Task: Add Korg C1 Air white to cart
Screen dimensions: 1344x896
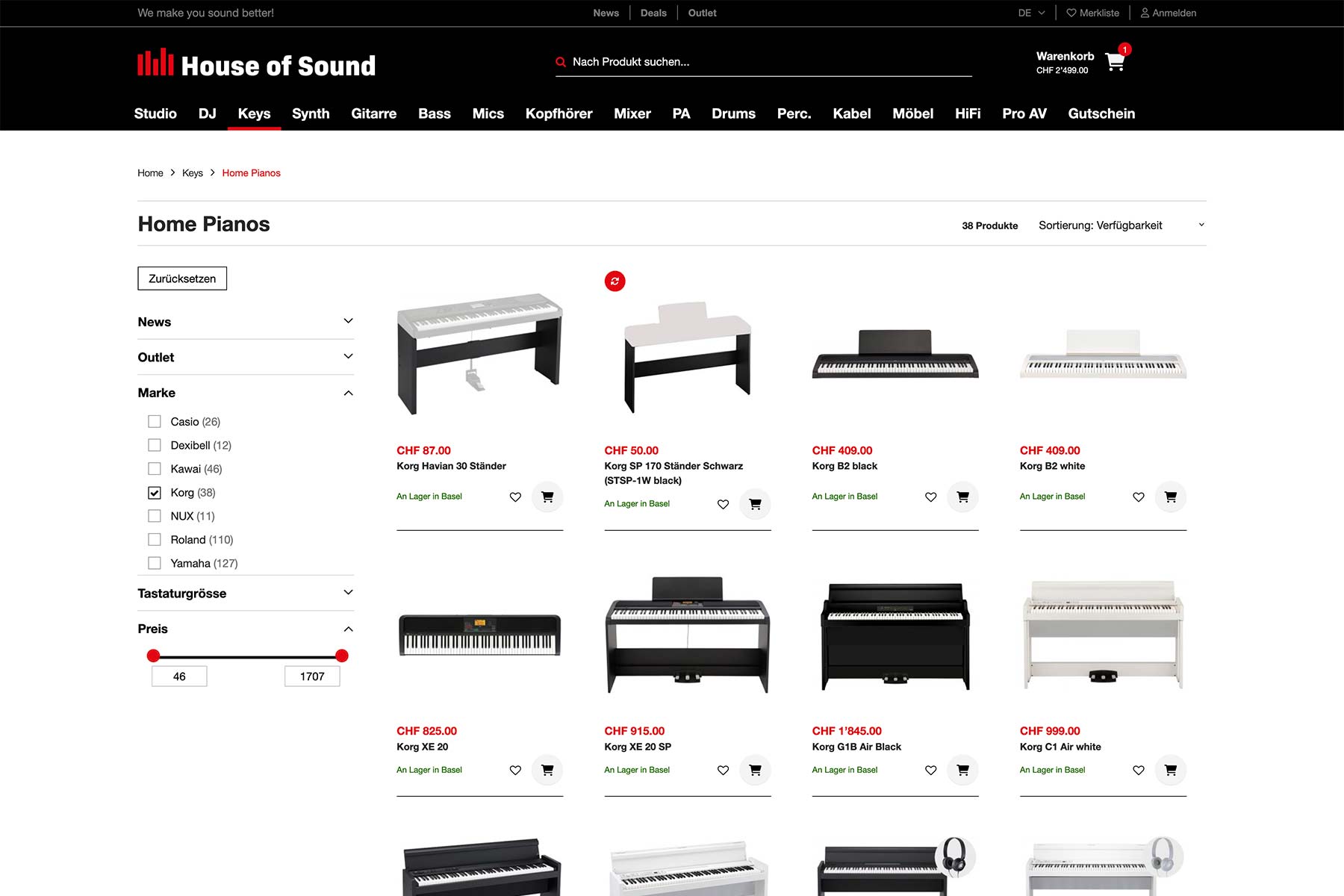Action: tap(1171, 771)
